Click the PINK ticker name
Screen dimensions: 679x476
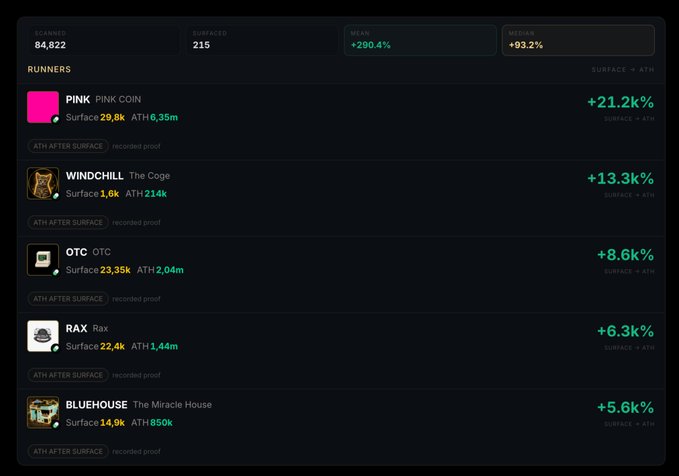coord(78,100)
